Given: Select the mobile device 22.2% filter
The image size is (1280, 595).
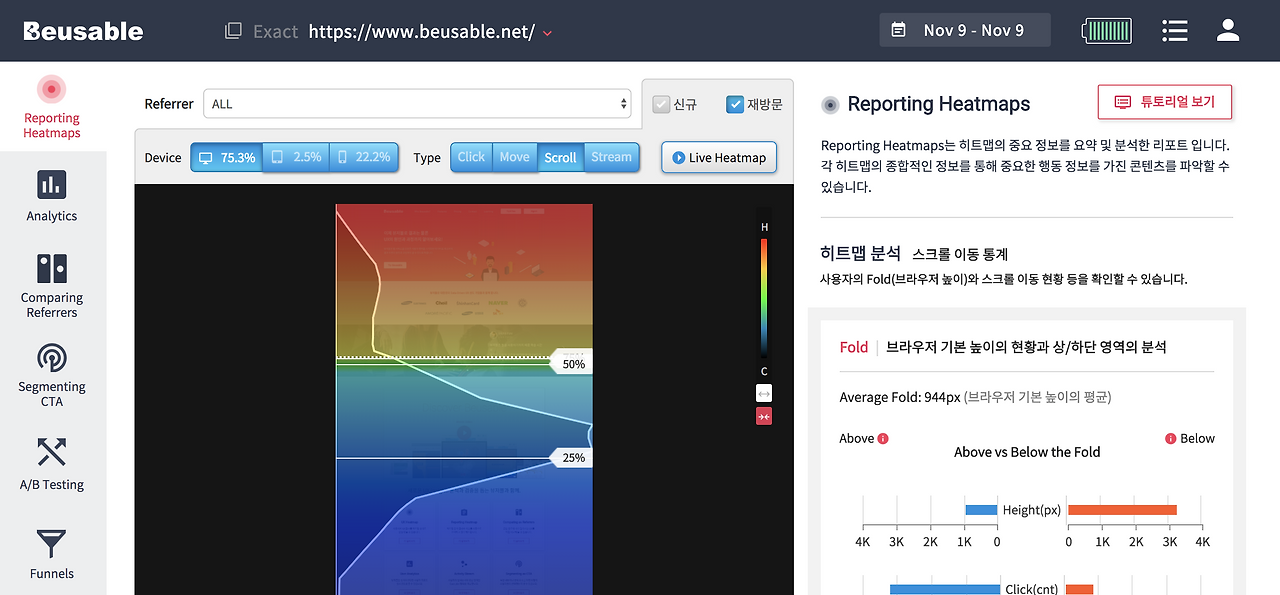Looking at the screenshot, I should (364, 157).
